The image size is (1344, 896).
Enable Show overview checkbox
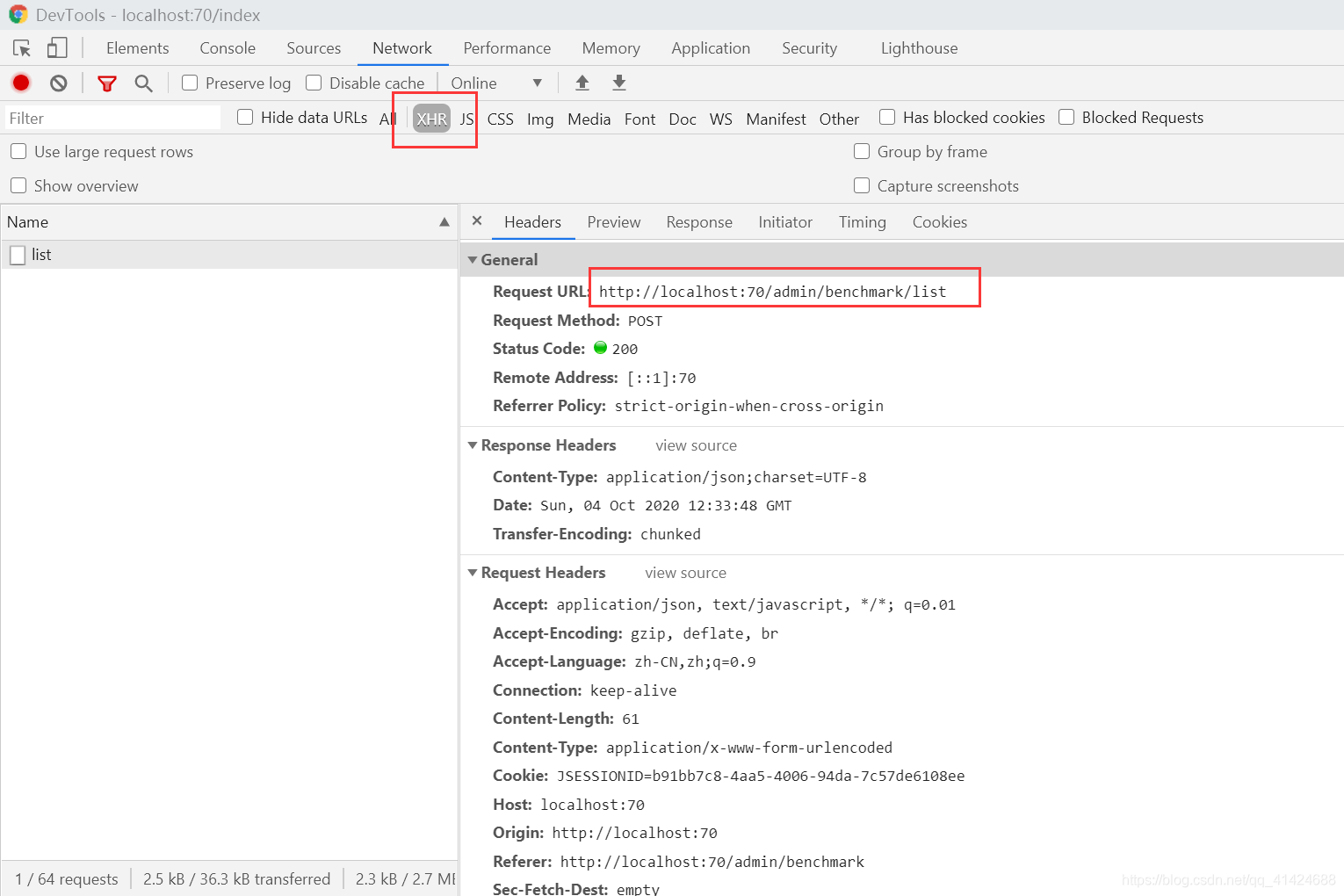[18, 185]
